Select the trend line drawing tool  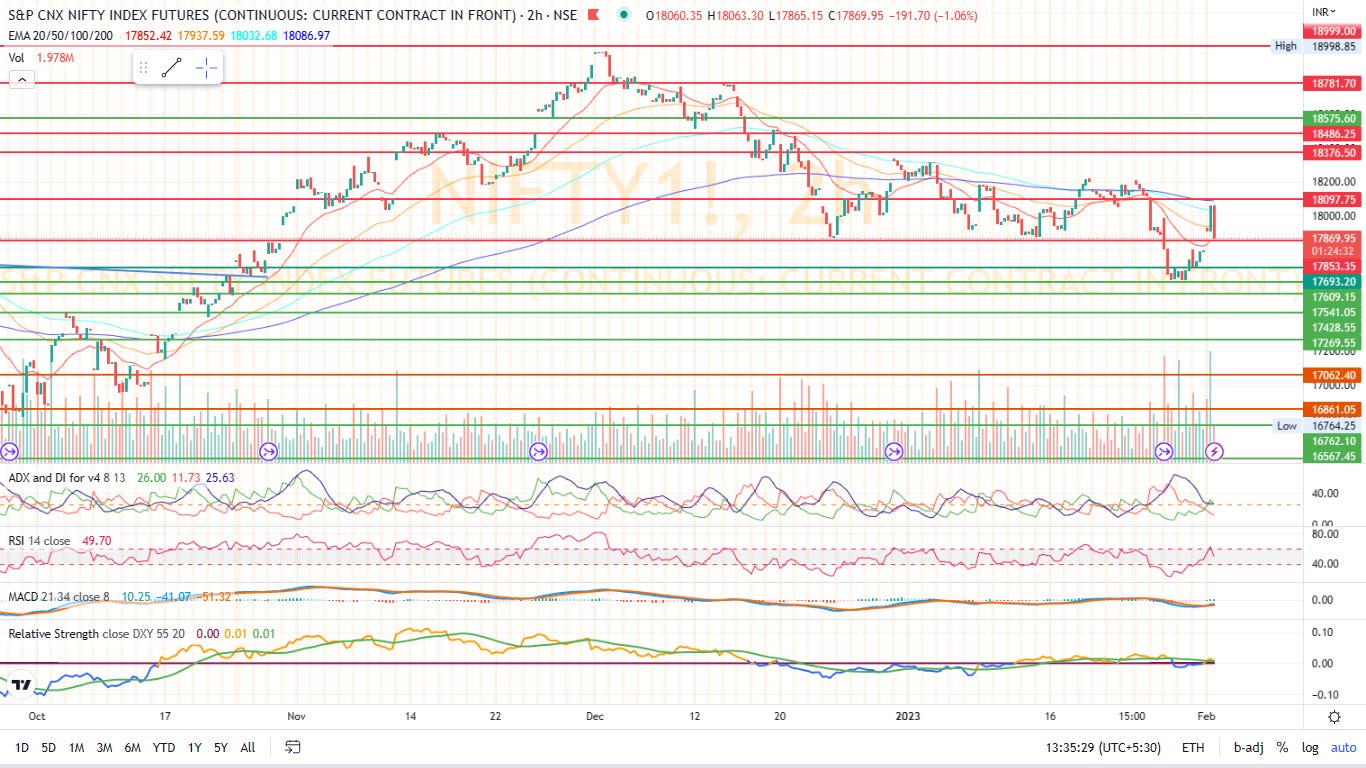[x=172, y=68]
